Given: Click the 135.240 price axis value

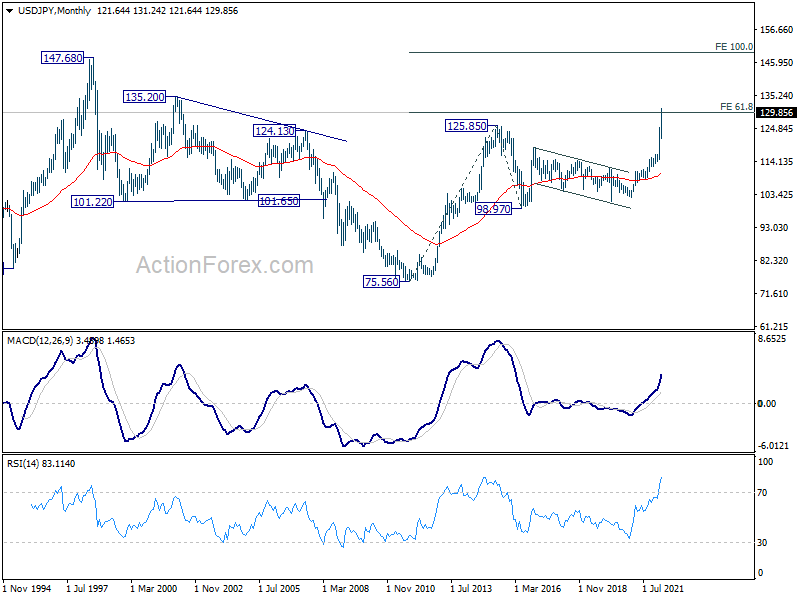Looking at the screenshot, I should coord(777,96).
